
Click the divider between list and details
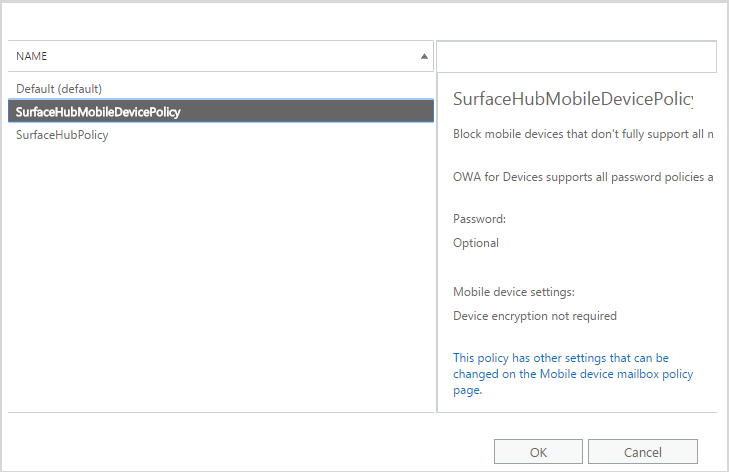pos(437,250)
